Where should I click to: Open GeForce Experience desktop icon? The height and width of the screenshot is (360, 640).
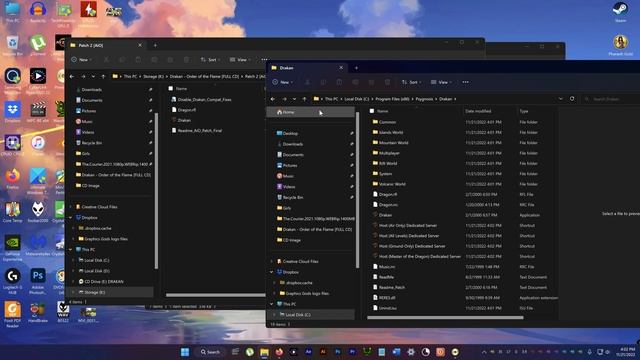pos(12,248)
